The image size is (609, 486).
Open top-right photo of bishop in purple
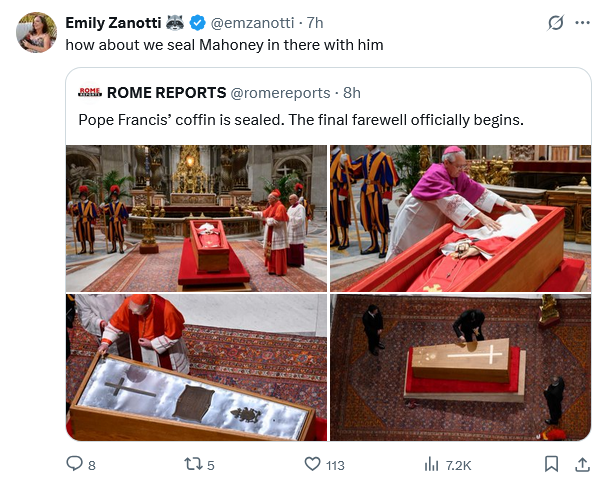pos(459,218)
